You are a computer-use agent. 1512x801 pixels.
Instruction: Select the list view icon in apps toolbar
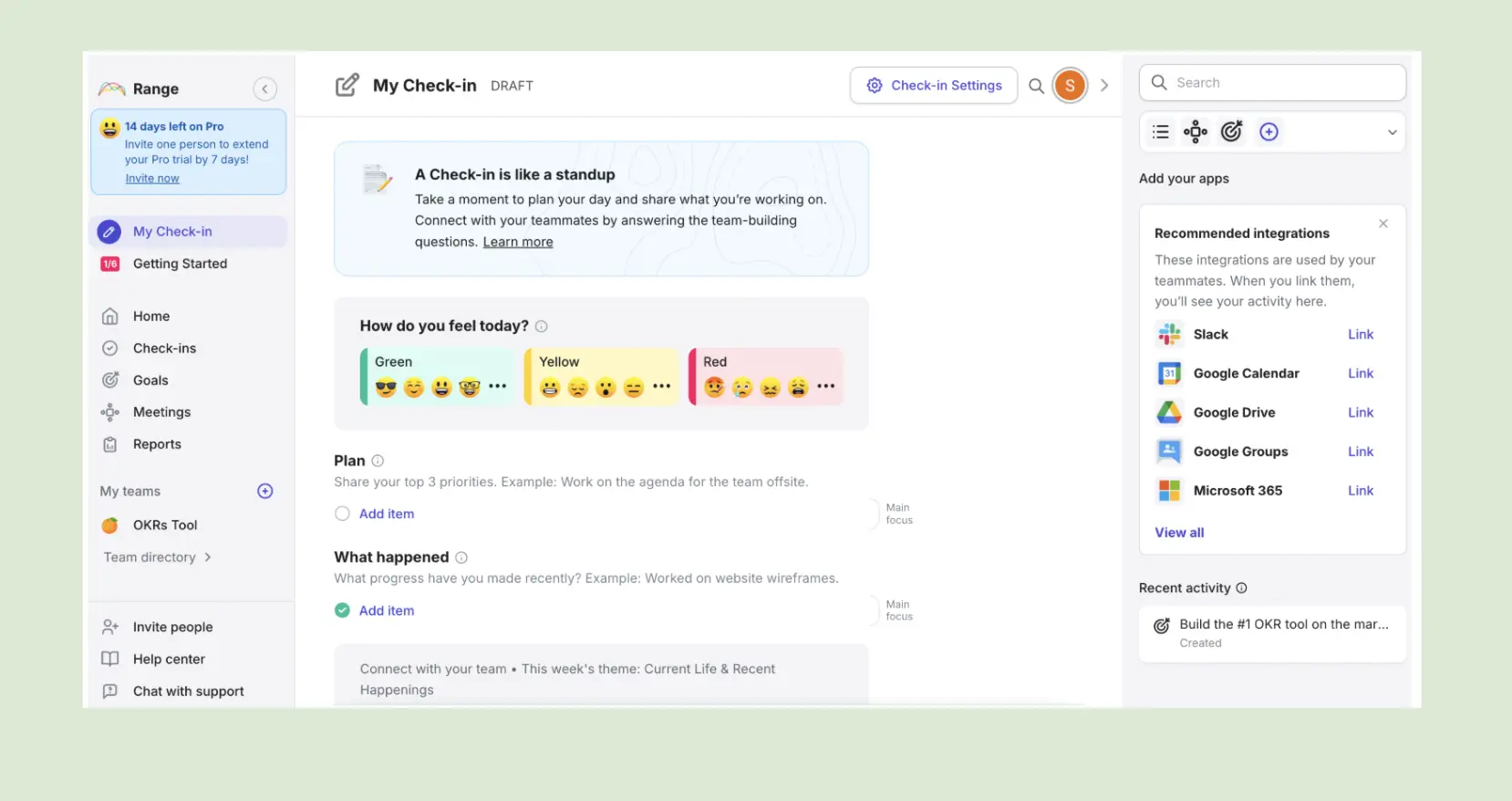[x=1160, y=131]
